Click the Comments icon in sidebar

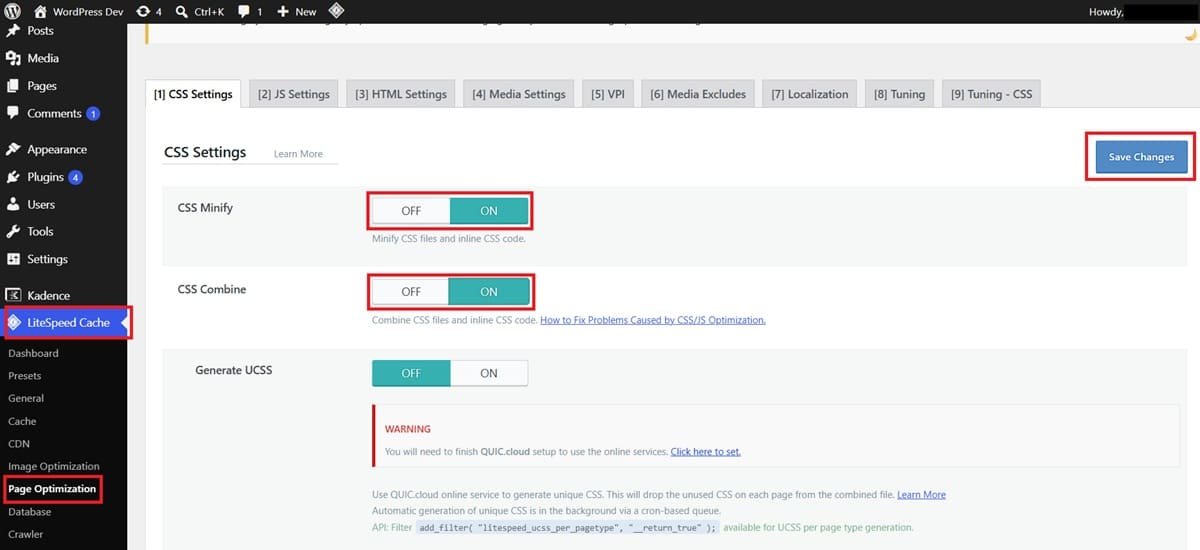coord(13,113)
